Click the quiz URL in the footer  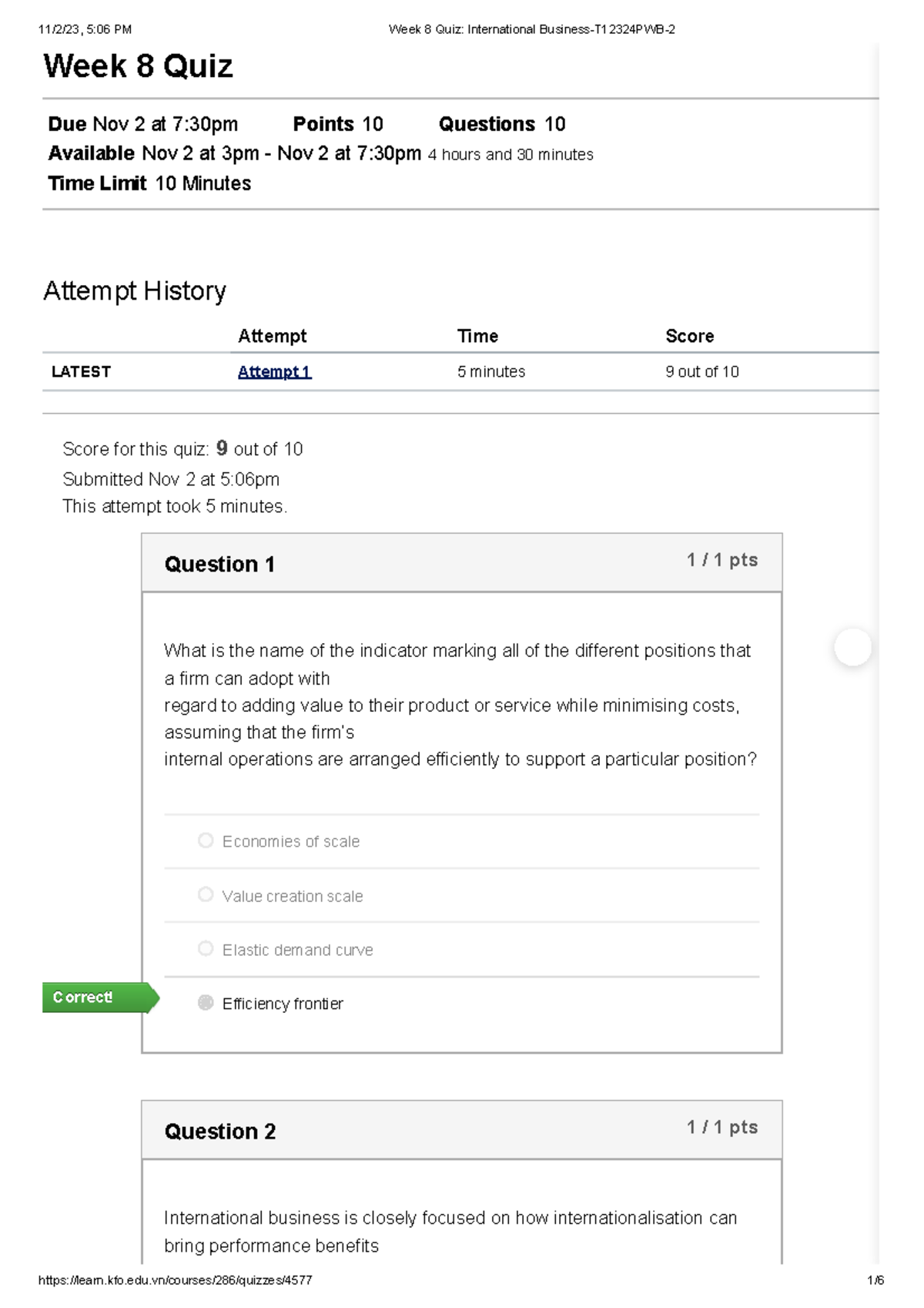click(175, 1280)
